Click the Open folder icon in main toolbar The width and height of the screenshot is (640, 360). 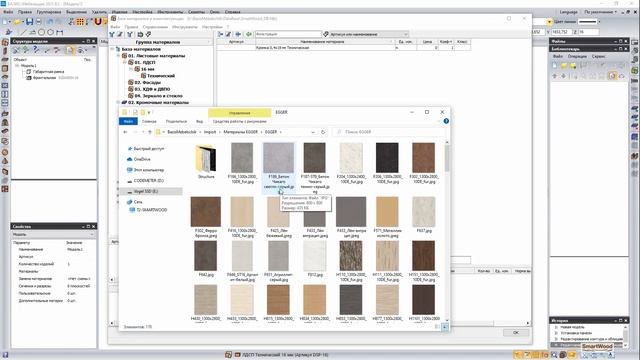[x=18, y=22]
